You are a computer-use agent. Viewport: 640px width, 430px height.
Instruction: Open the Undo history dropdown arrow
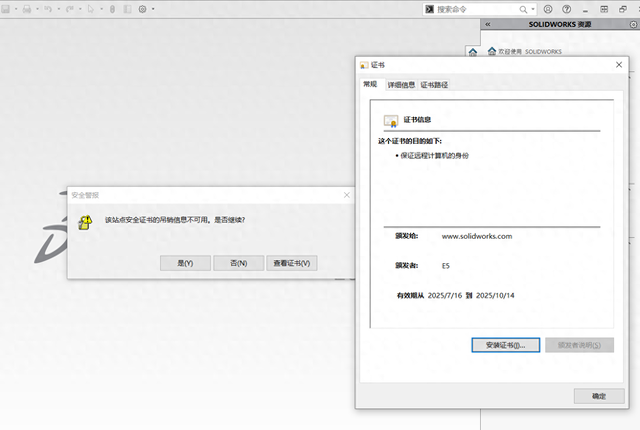pyautogui.click(x=59, y=9)
